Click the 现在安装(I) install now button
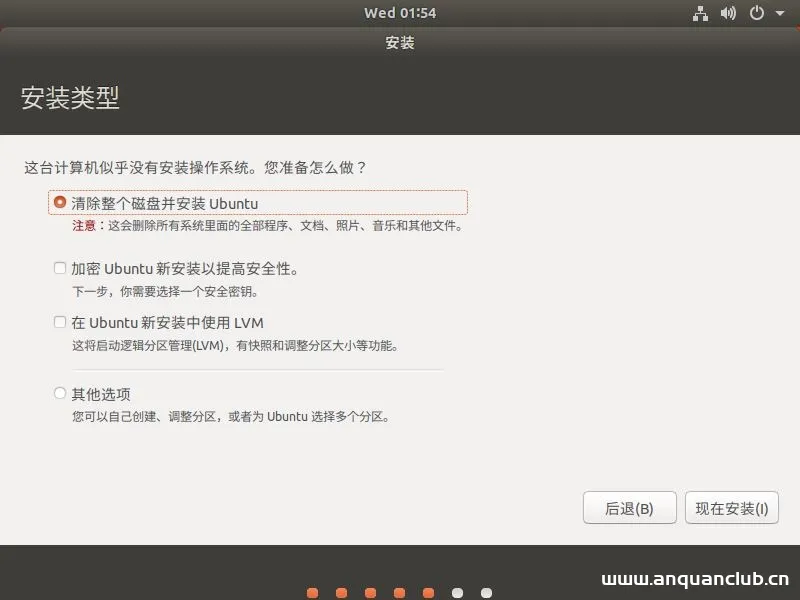This screenshot has width=800, height=600. [732, 508]
